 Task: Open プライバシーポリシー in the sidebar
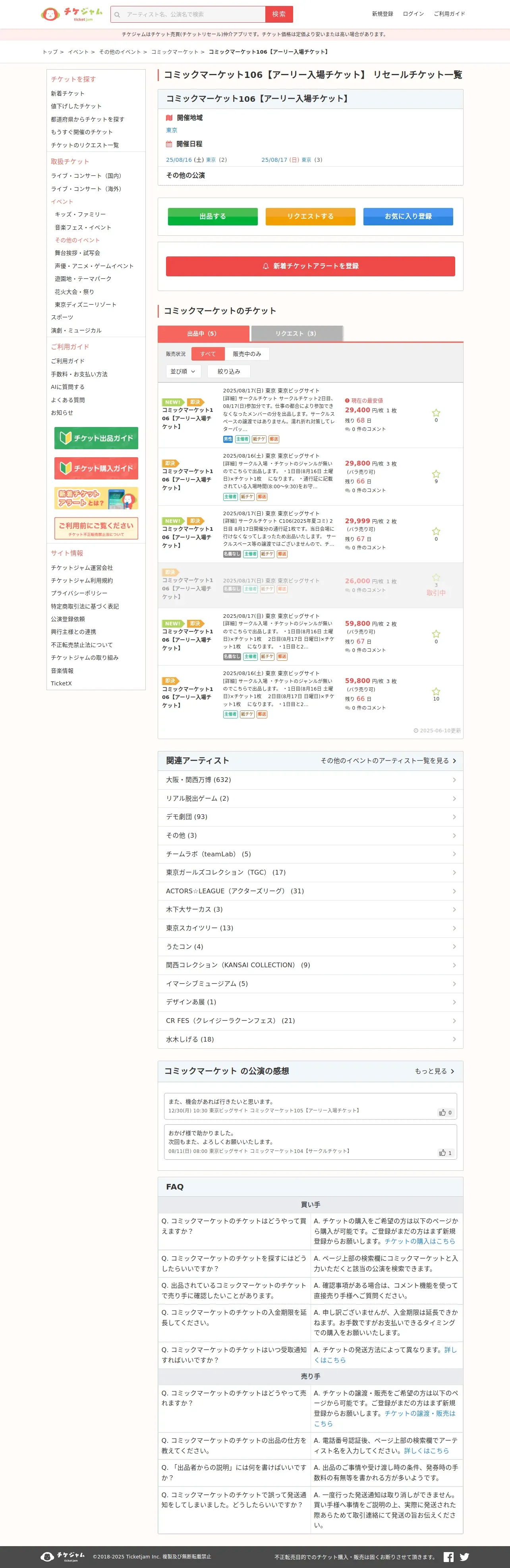pos(79,594)
